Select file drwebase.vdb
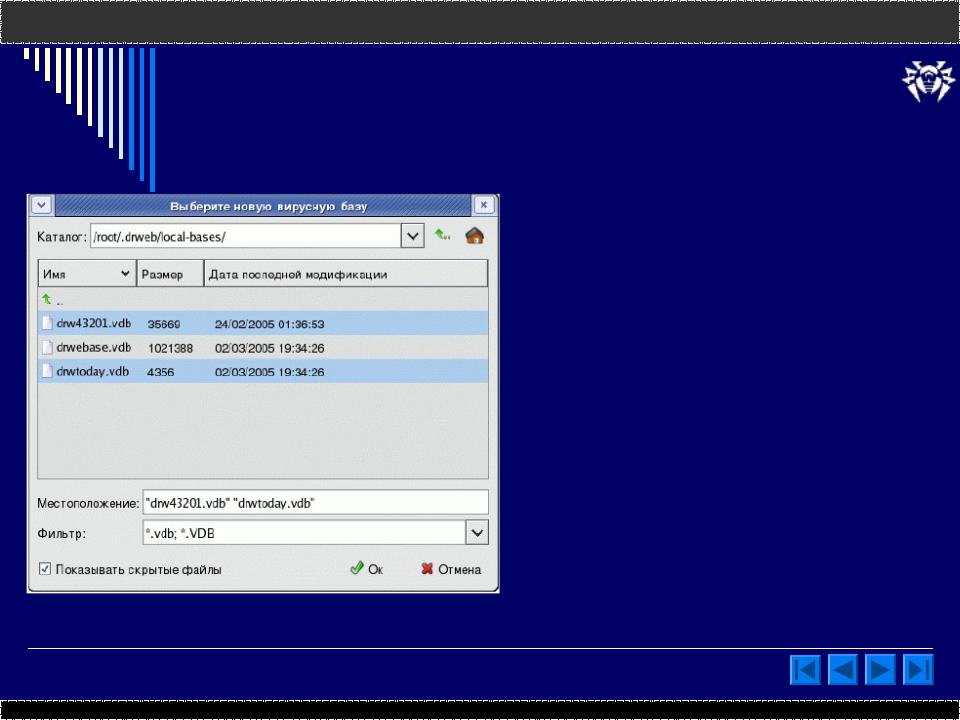 point(263,348)
